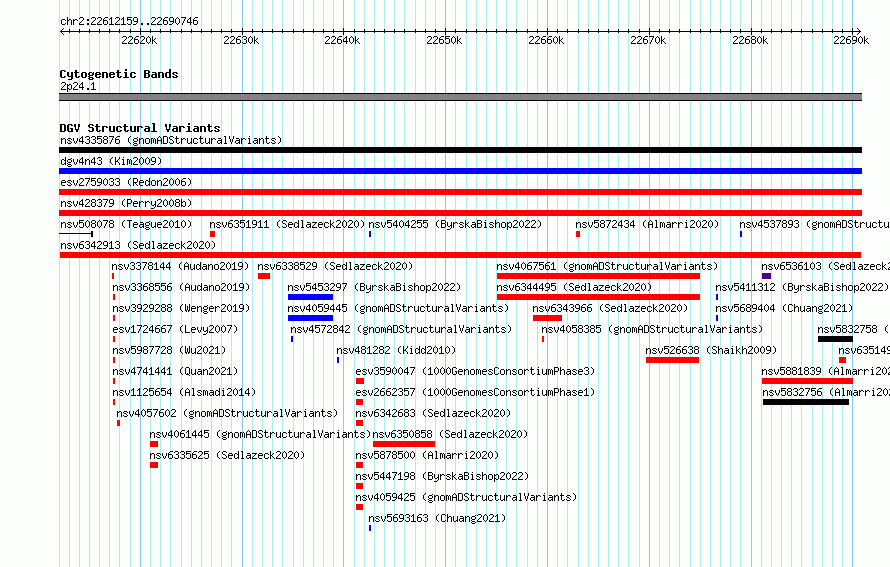Viewport: 890px width, 567px height.
Task: Click nsv5411312 (ByrskaBishop2022) label
Action: click(802, 287)
